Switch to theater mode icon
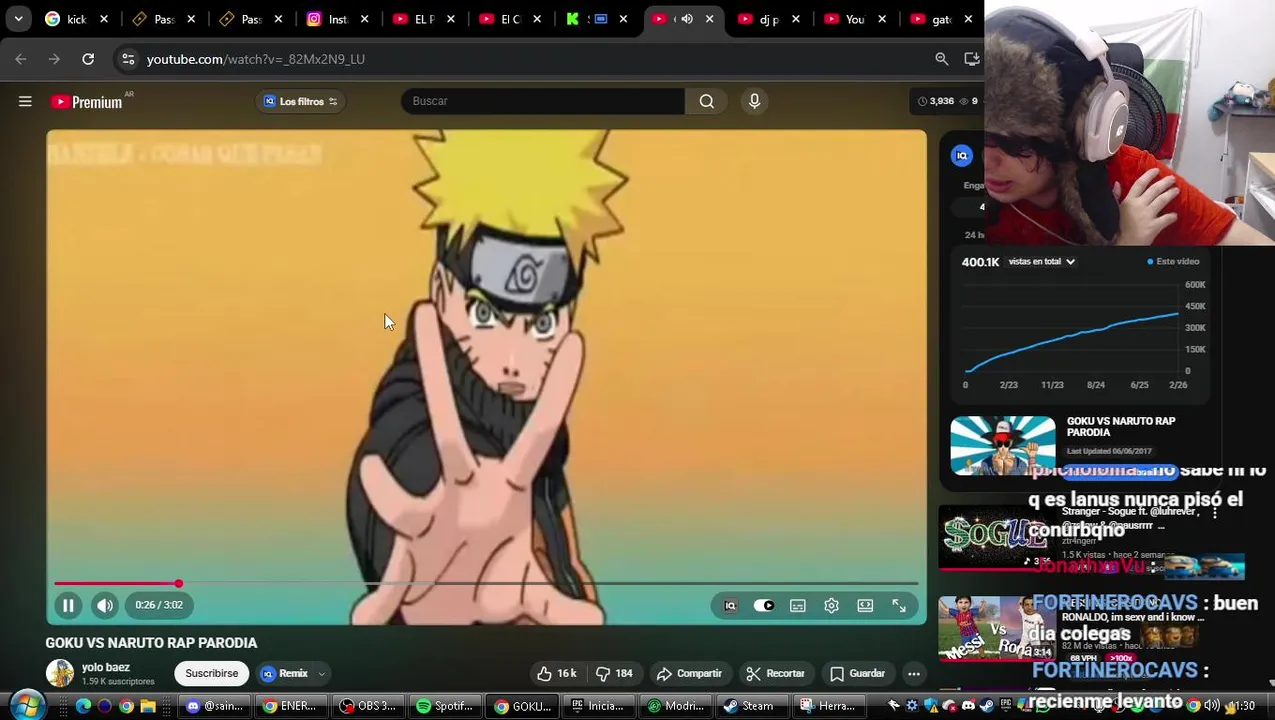This screenshot has height=720, width=1275. 865,605
